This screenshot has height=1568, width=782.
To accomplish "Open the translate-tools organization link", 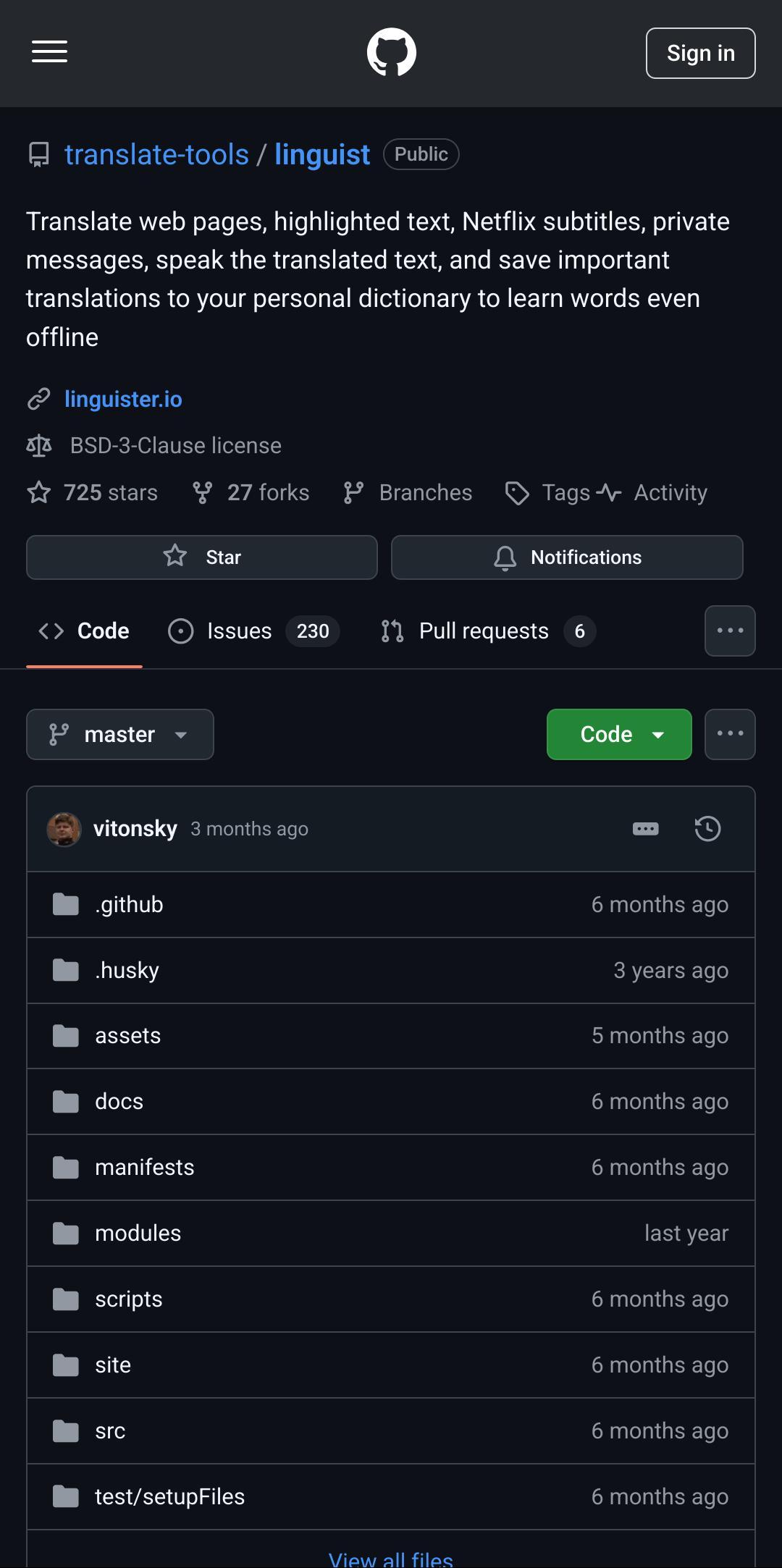I will (x=156, y=154).
